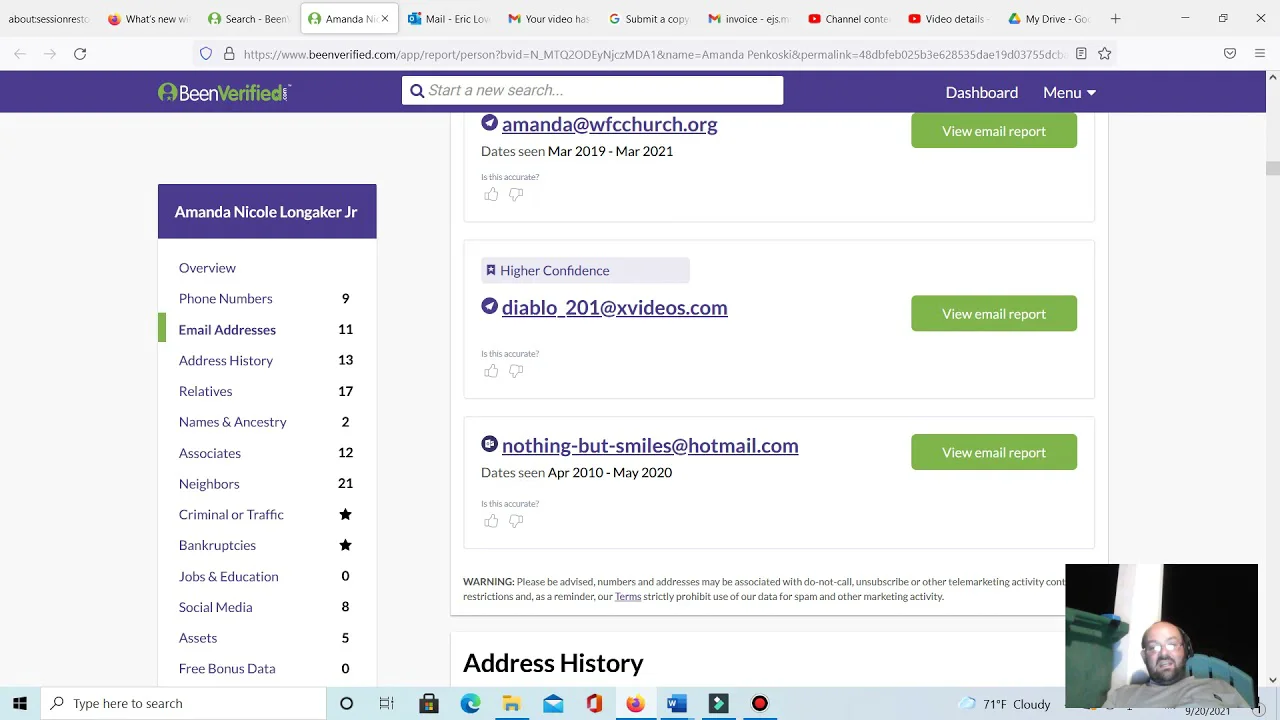
Task: Bookmark this page with the star icon
Action: (x=1105, y=54)
